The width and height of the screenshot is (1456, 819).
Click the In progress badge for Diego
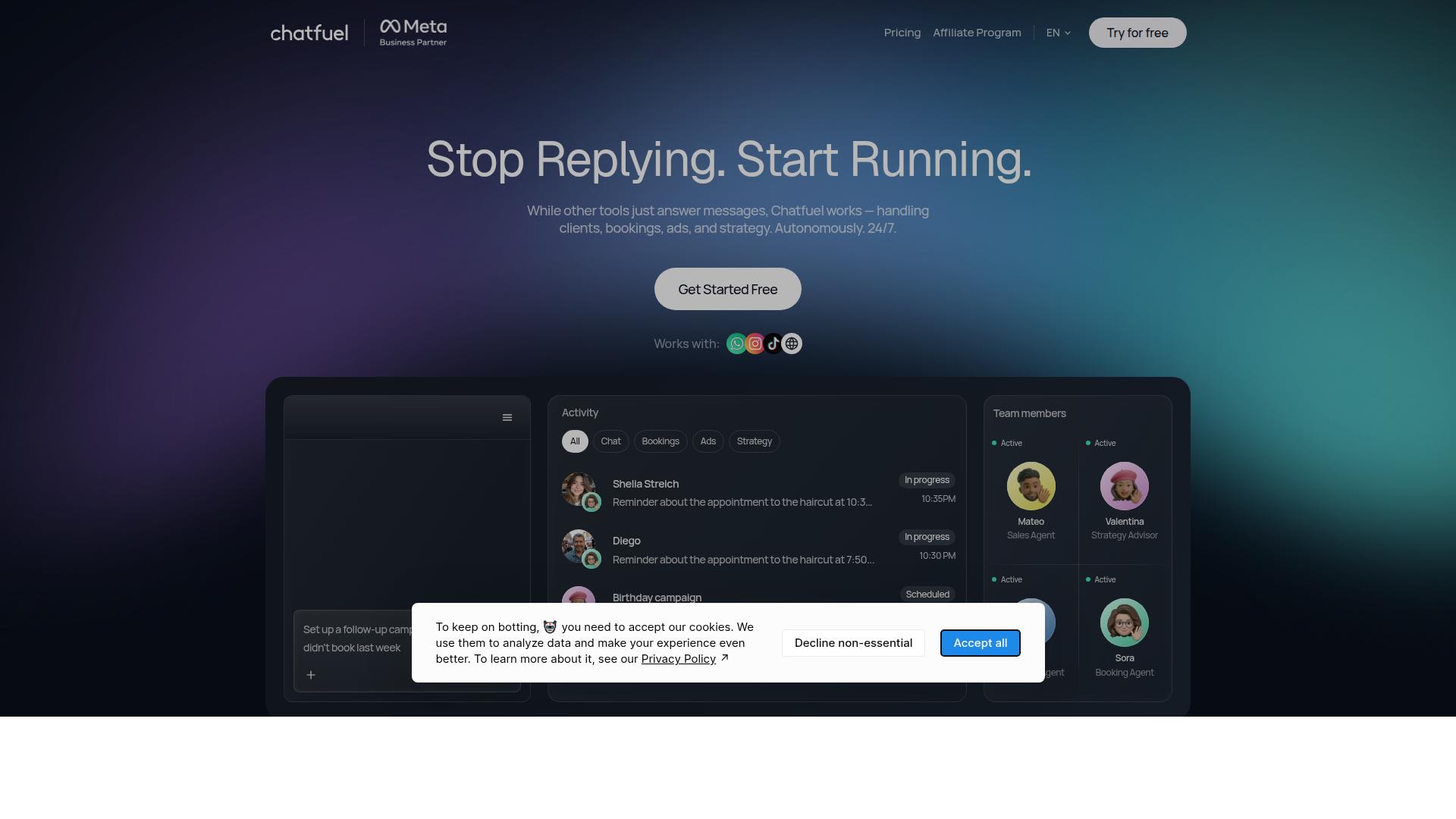[x=927, y=537]
